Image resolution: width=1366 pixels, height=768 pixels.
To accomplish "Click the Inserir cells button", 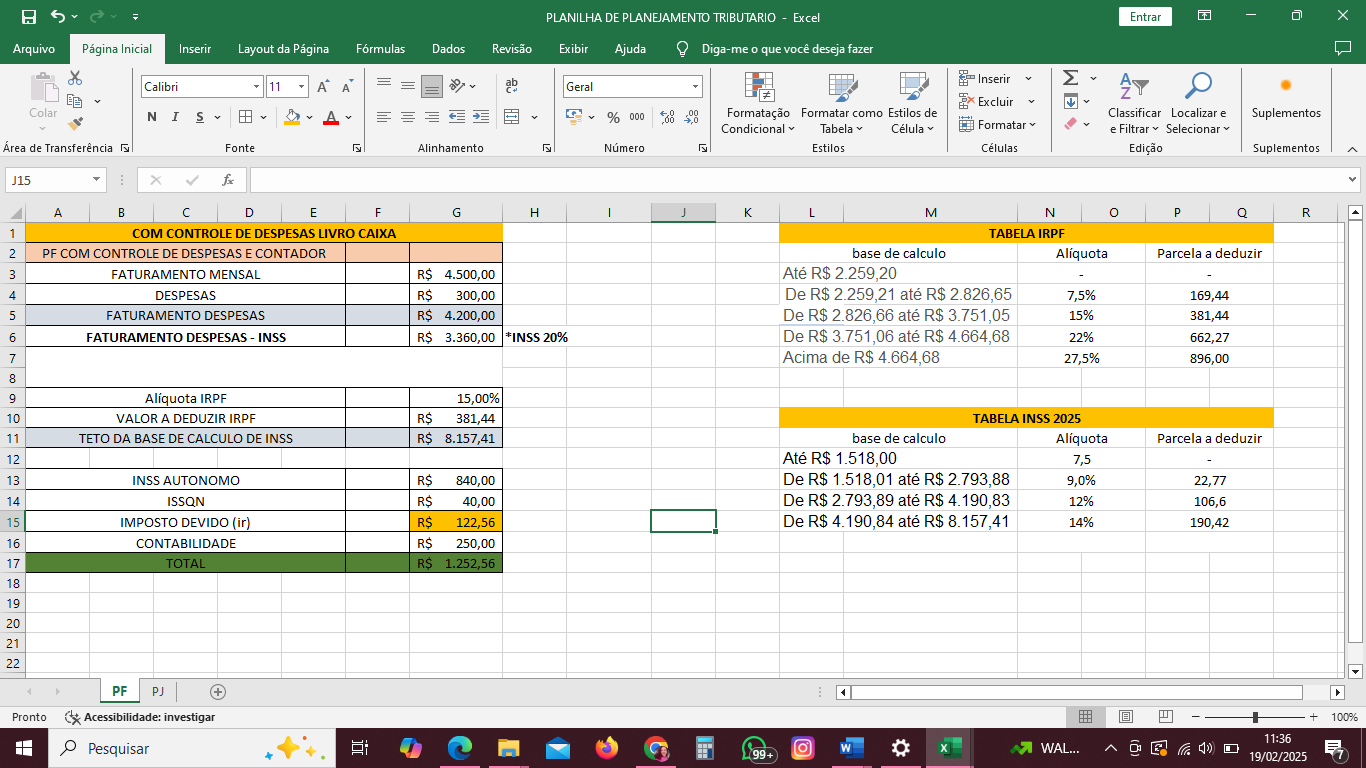I will pos(985,79).
